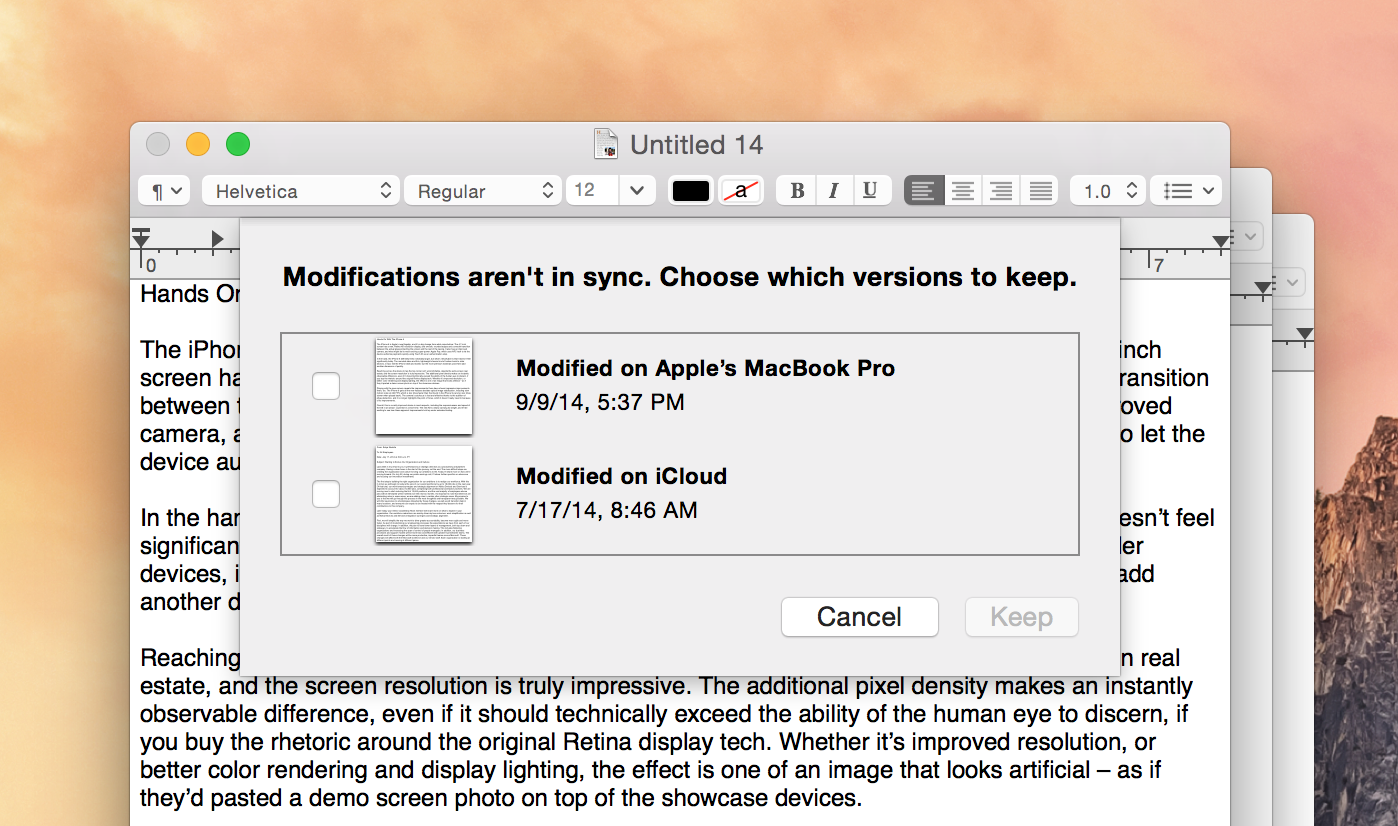Click the "Modified on iCloud" label
1398x826 pixels.
621,476
